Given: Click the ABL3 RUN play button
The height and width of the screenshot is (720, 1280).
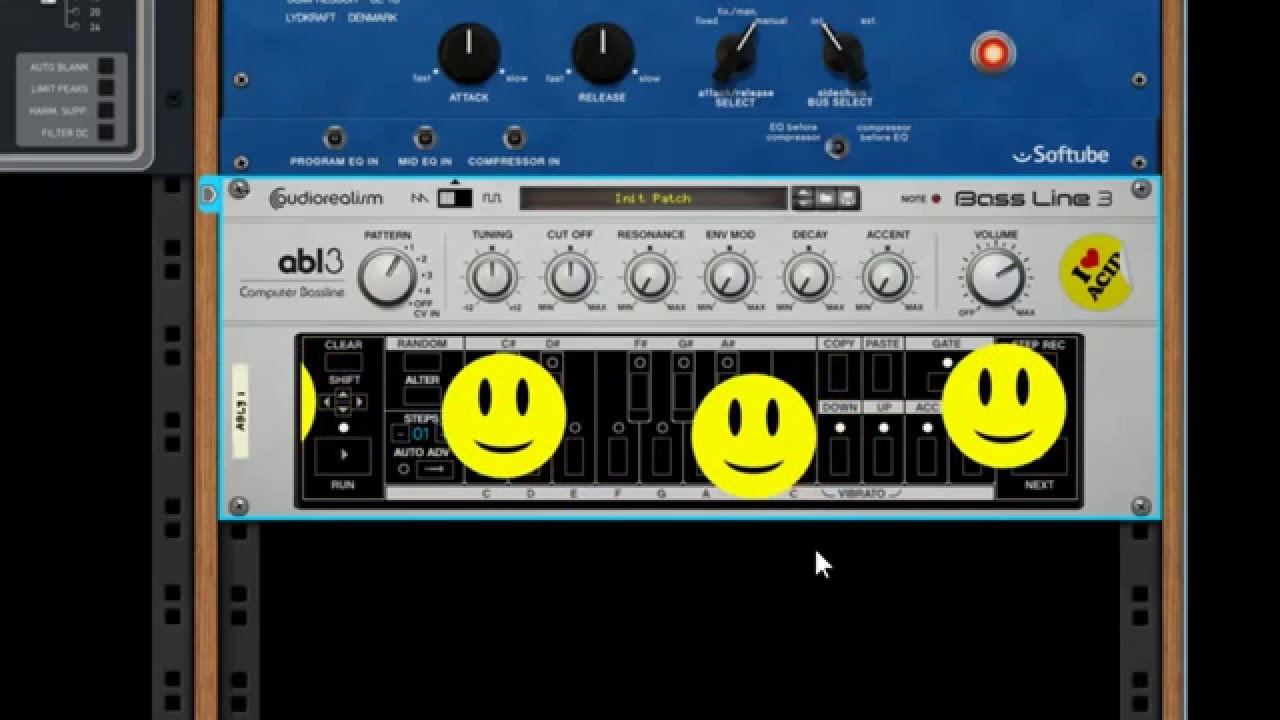Looking at the screenshot, I should 343,456.
